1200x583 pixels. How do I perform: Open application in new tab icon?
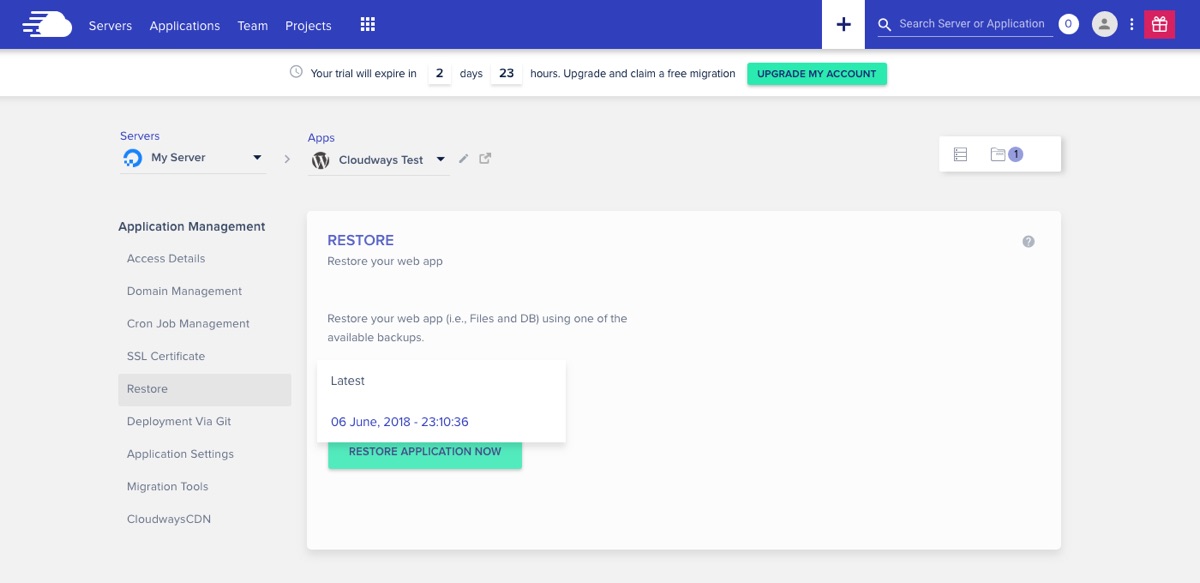pyautogui.click(x=485, y=158)
